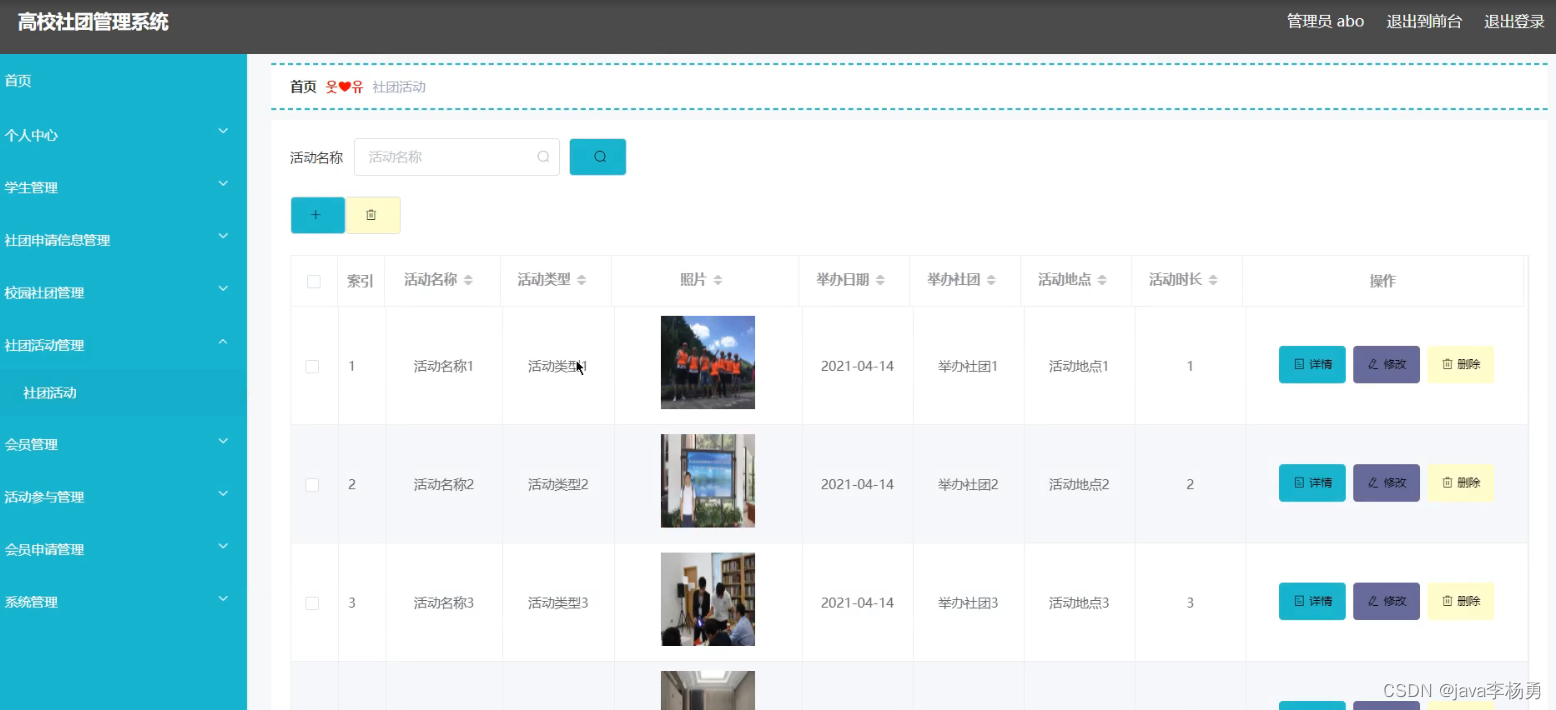Select 社团活动 submenu item
The image size is (1556, 710).
(50, 393)
